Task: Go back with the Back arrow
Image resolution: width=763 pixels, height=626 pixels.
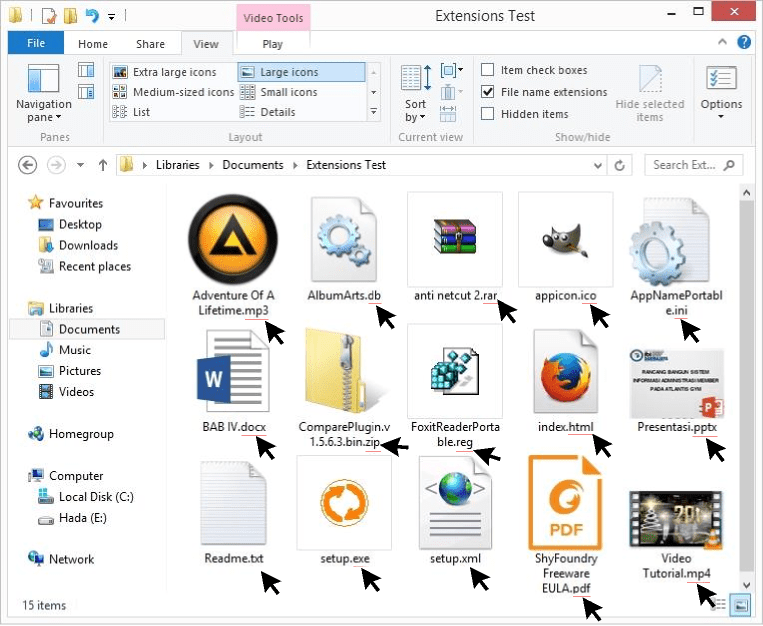Action: [x=28, y=165]
